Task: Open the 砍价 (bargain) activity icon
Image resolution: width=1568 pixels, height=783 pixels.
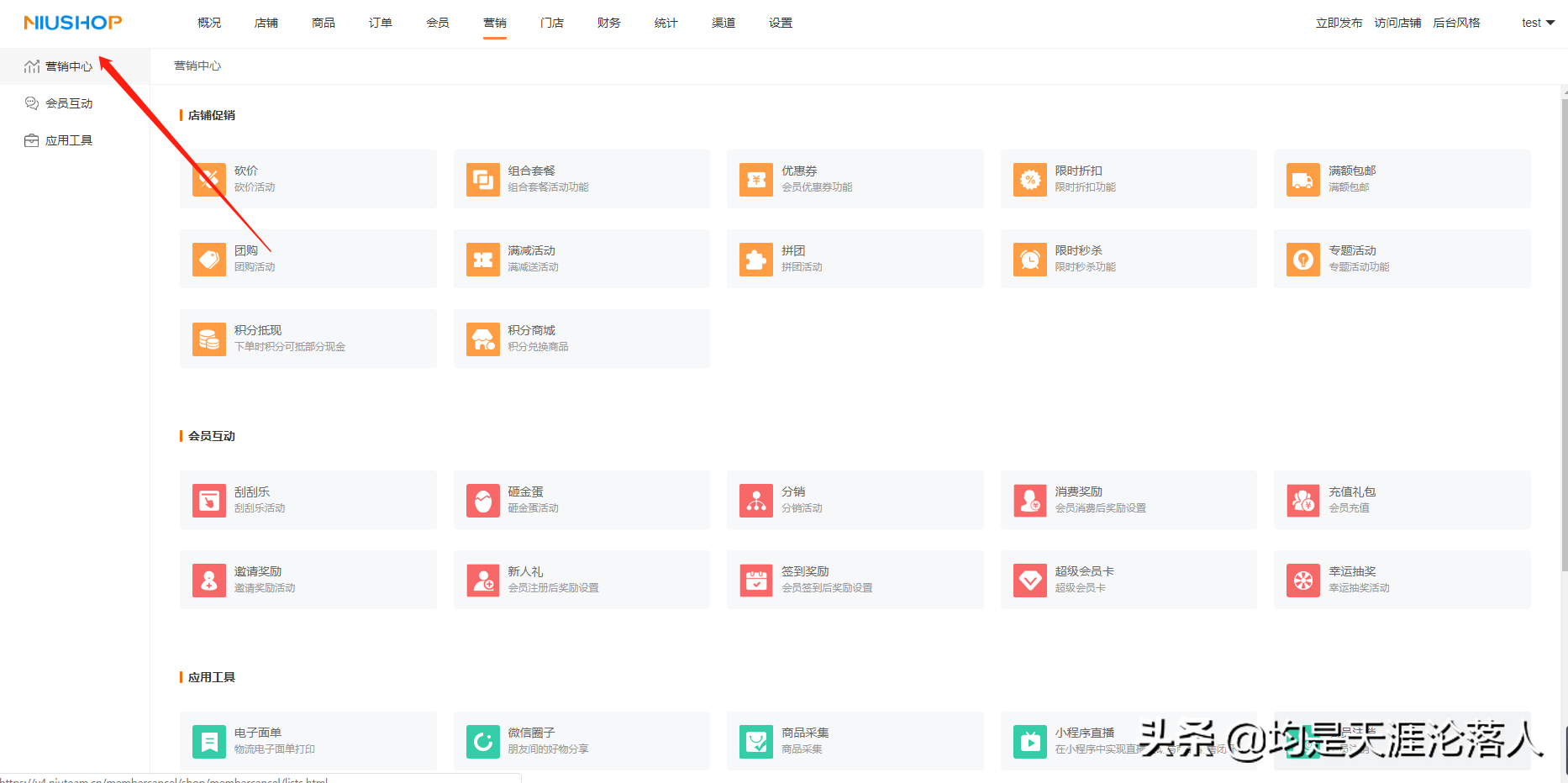Action: pos(209,179)
